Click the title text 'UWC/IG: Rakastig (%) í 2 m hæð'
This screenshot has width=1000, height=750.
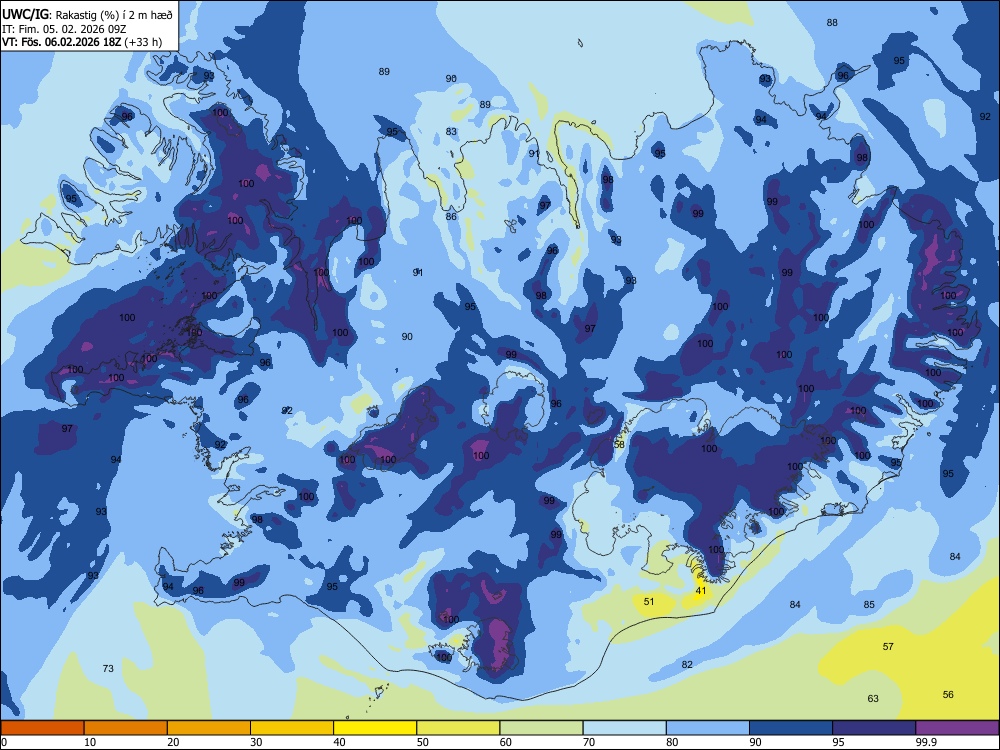tap(87, 15)
